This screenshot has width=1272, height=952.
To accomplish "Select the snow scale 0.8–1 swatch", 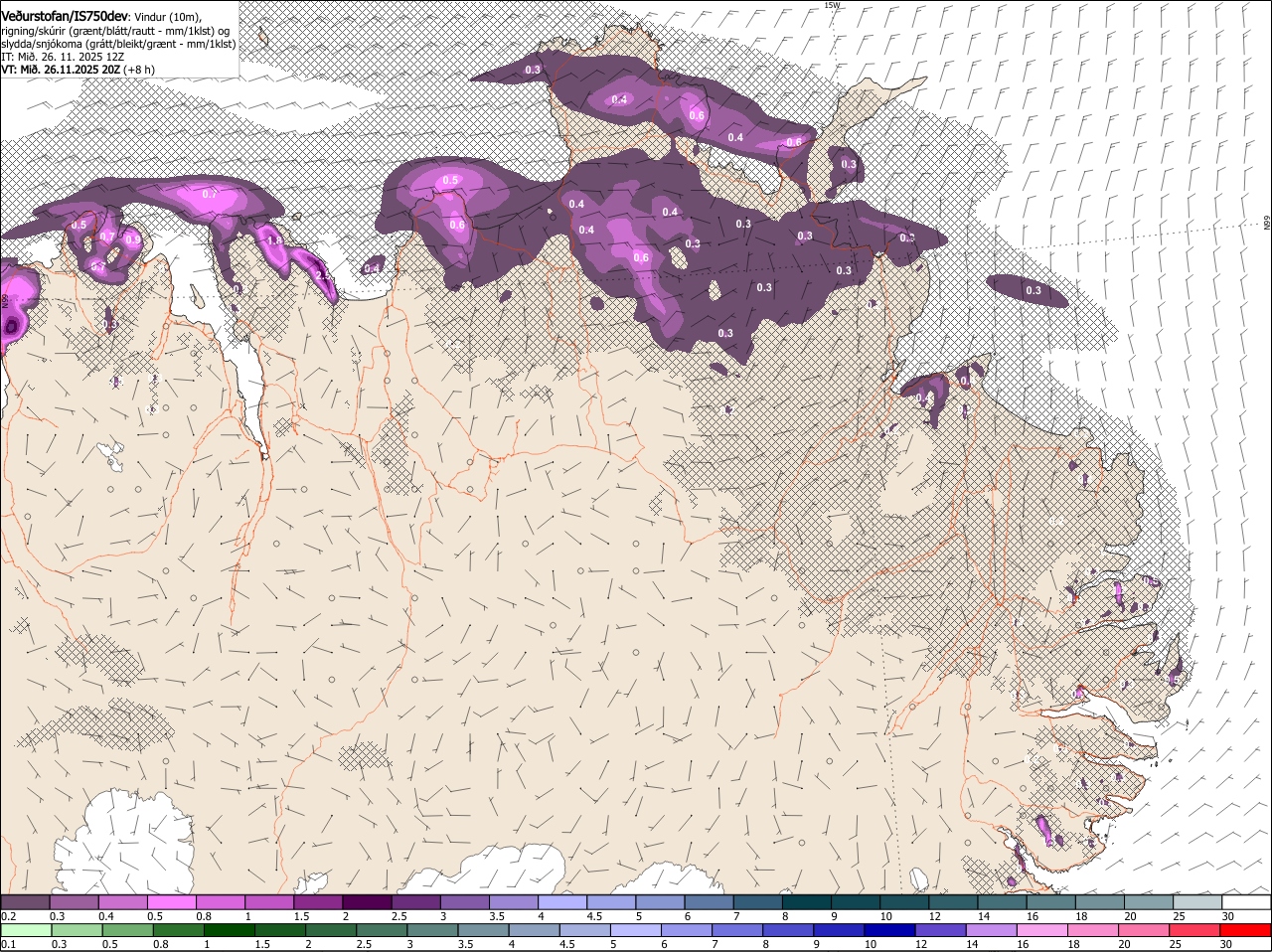I will coord(221,901).
